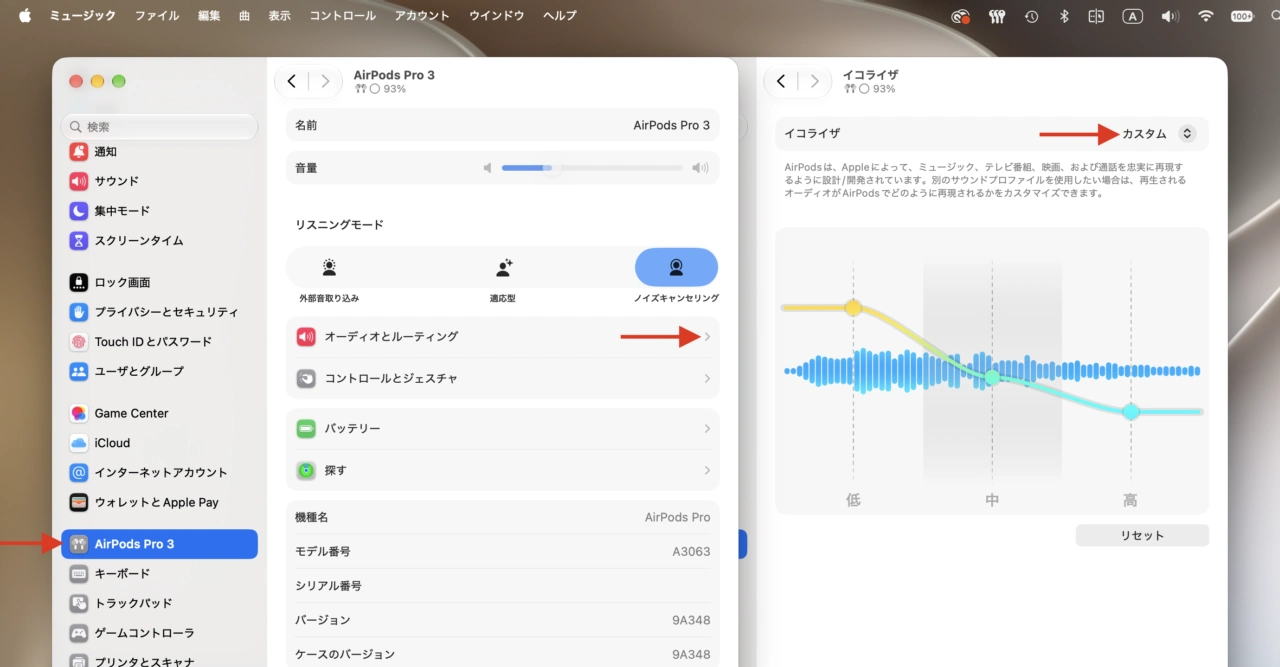Open the ファイル menu

(x=157, y=16)
